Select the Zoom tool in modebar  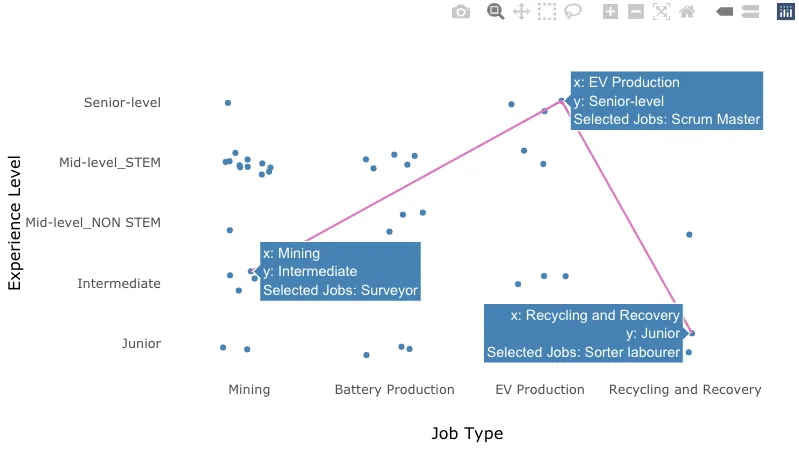tap(495, 11)
